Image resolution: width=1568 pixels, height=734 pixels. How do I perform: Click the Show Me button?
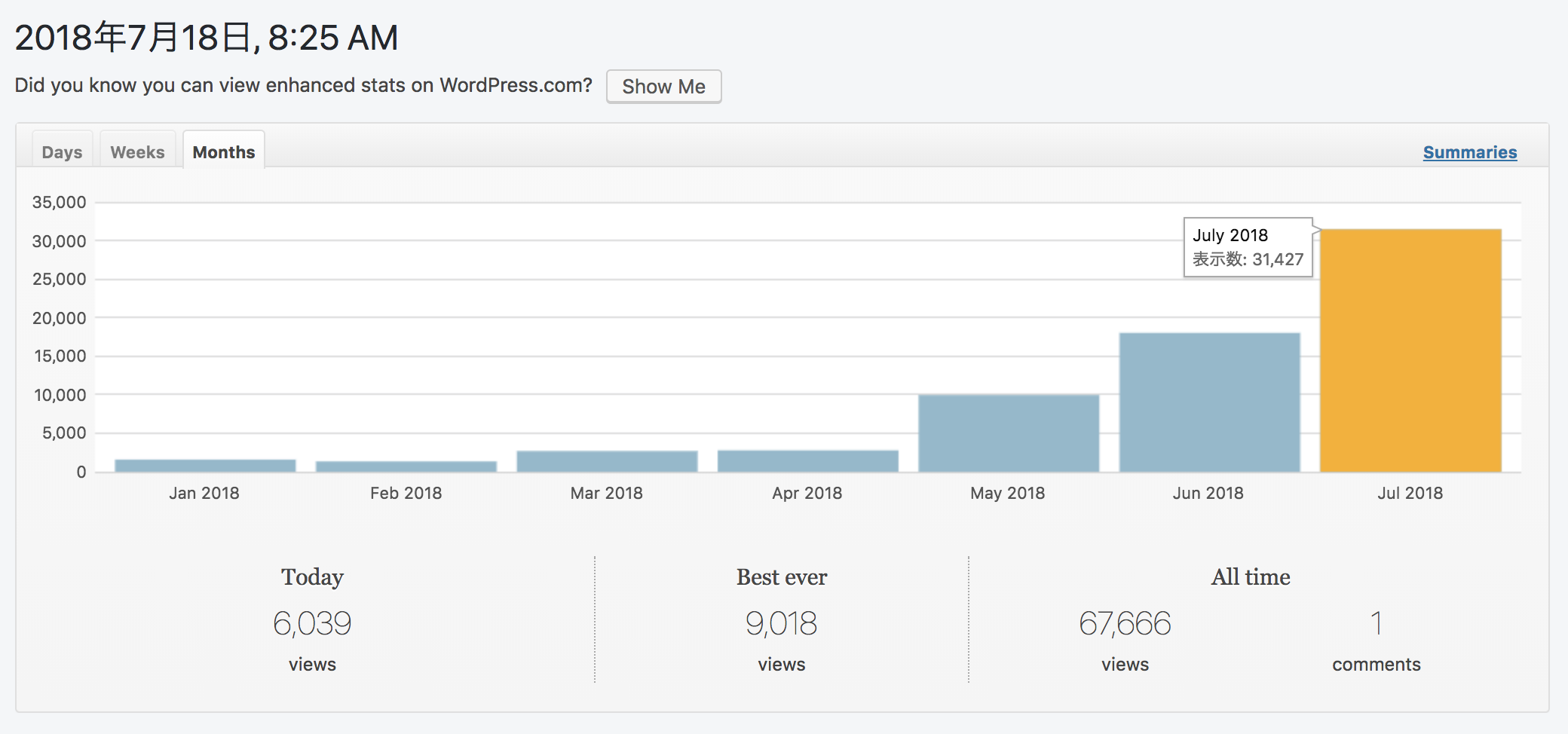click(663, 87)
